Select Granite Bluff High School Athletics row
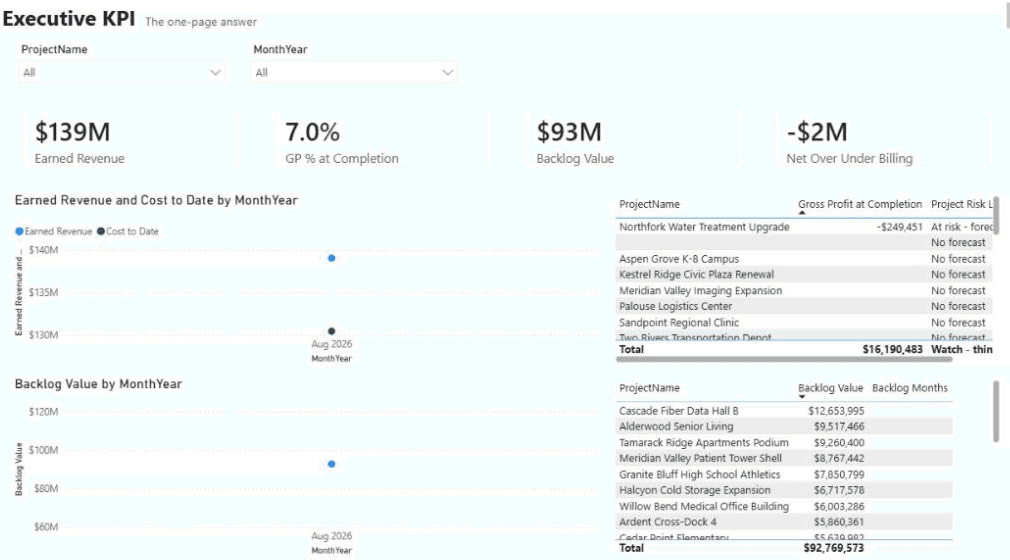Viewport: 1010px width, 560px height. 784,474
